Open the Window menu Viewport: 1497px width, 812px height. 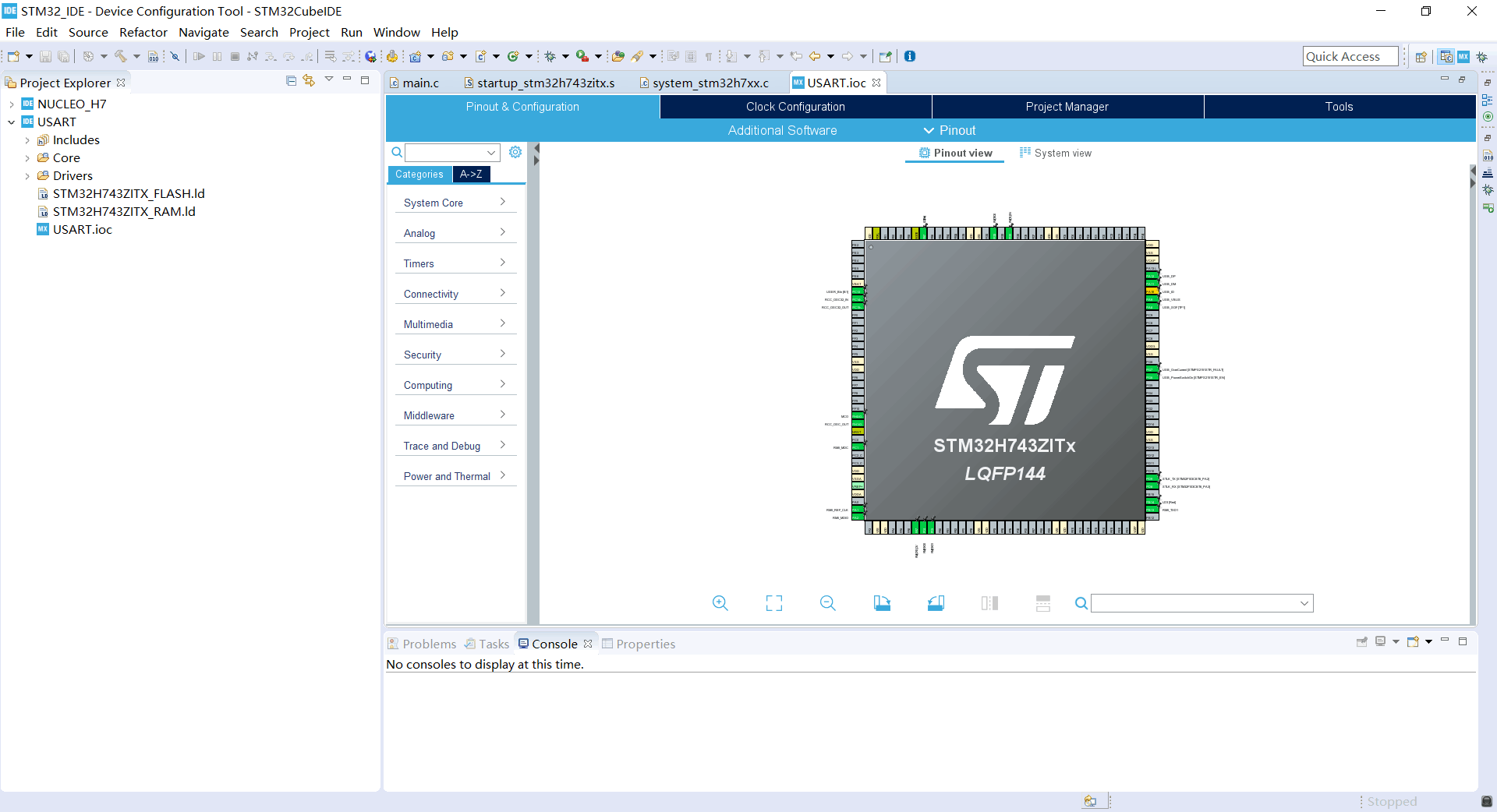pyautogui.click(x=396, y=33)
